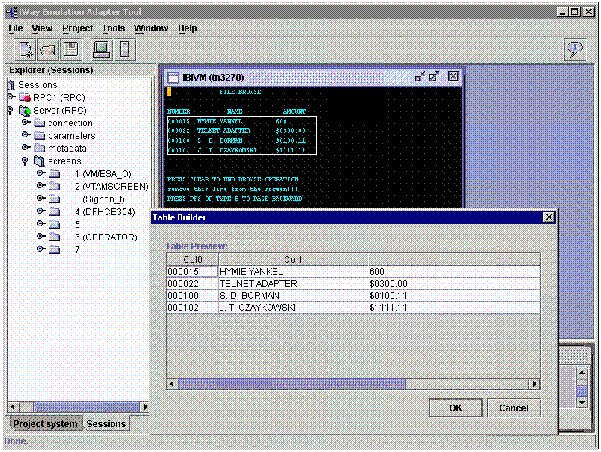Click the floppy-disk save toolbar icon

point(71,50)
